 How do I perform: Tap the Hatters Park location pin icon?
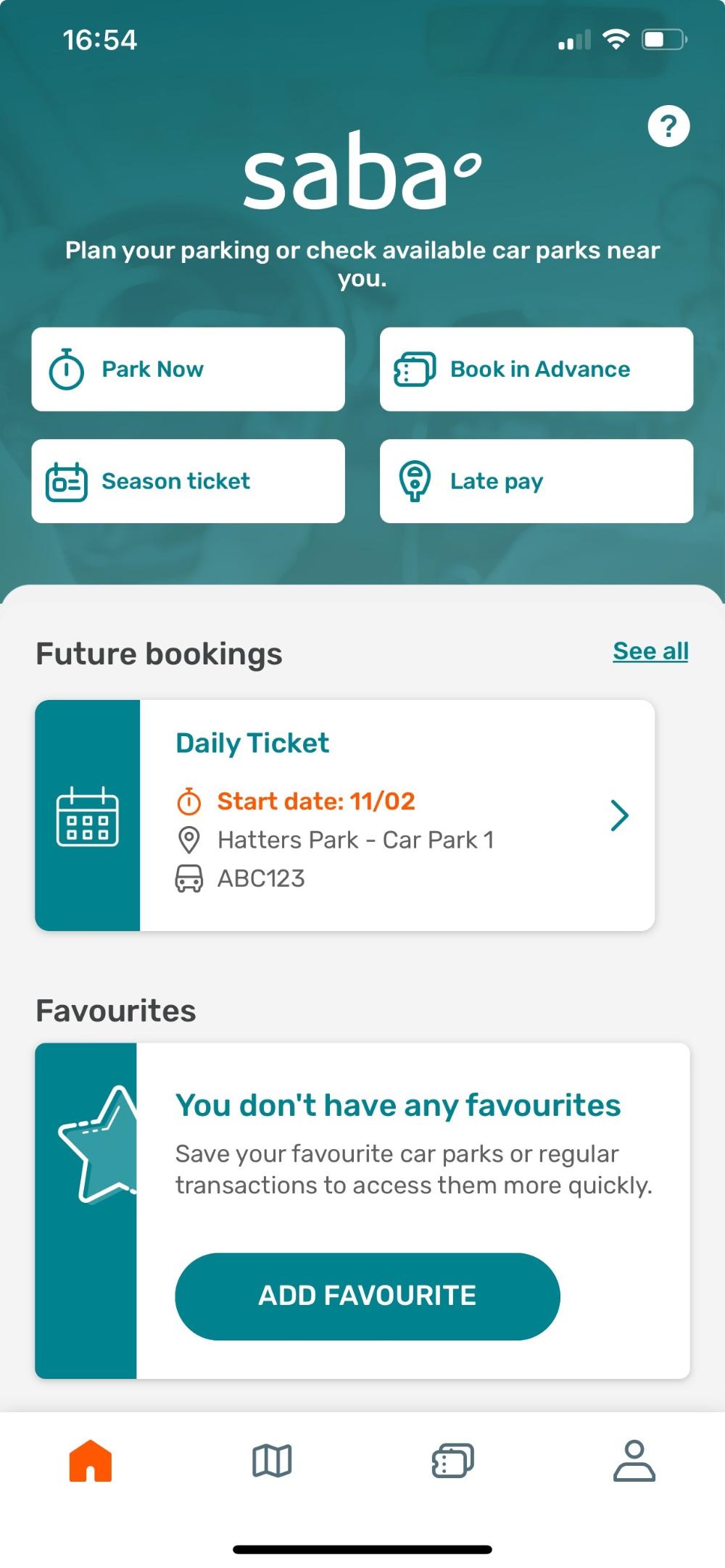point(189,841)
